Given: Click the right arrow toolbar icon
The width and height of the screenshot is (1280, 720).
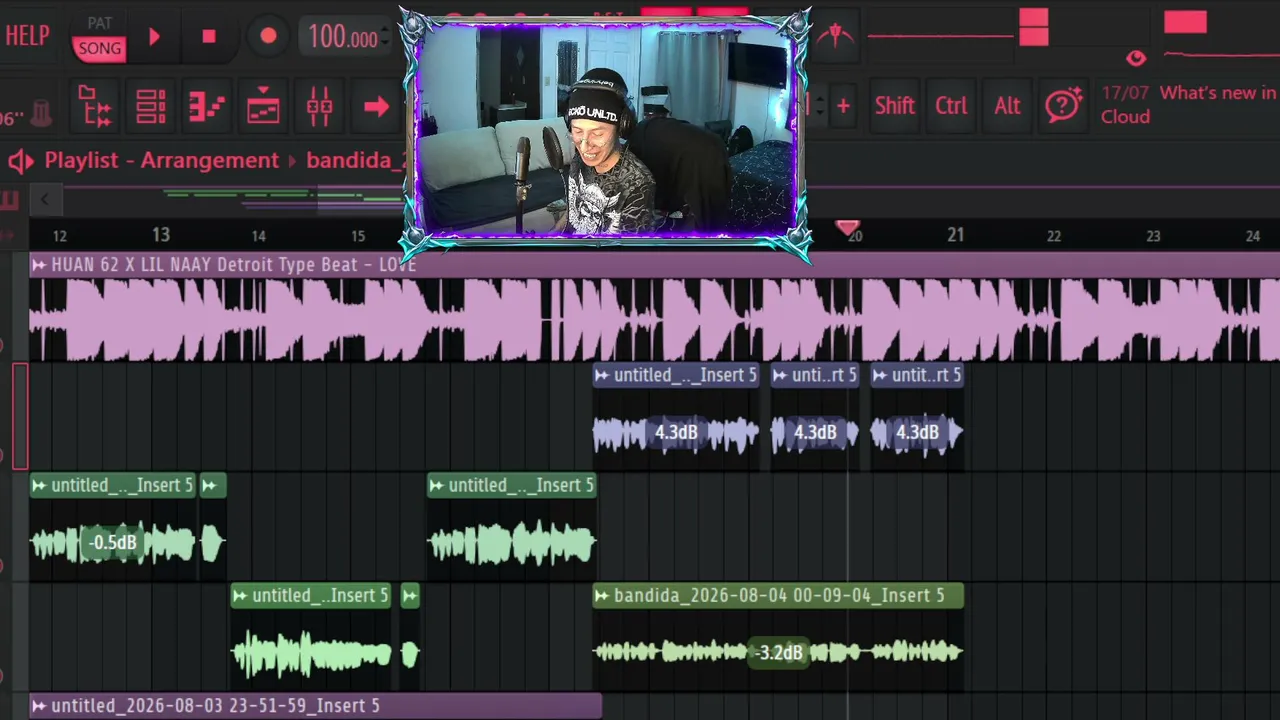Looking at the screenshot, I should coord(376,106).
